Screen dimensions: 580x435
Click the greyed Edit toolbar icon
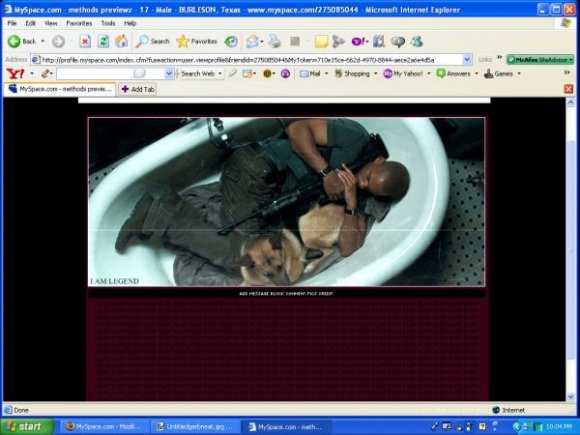(x=295, y=41)
